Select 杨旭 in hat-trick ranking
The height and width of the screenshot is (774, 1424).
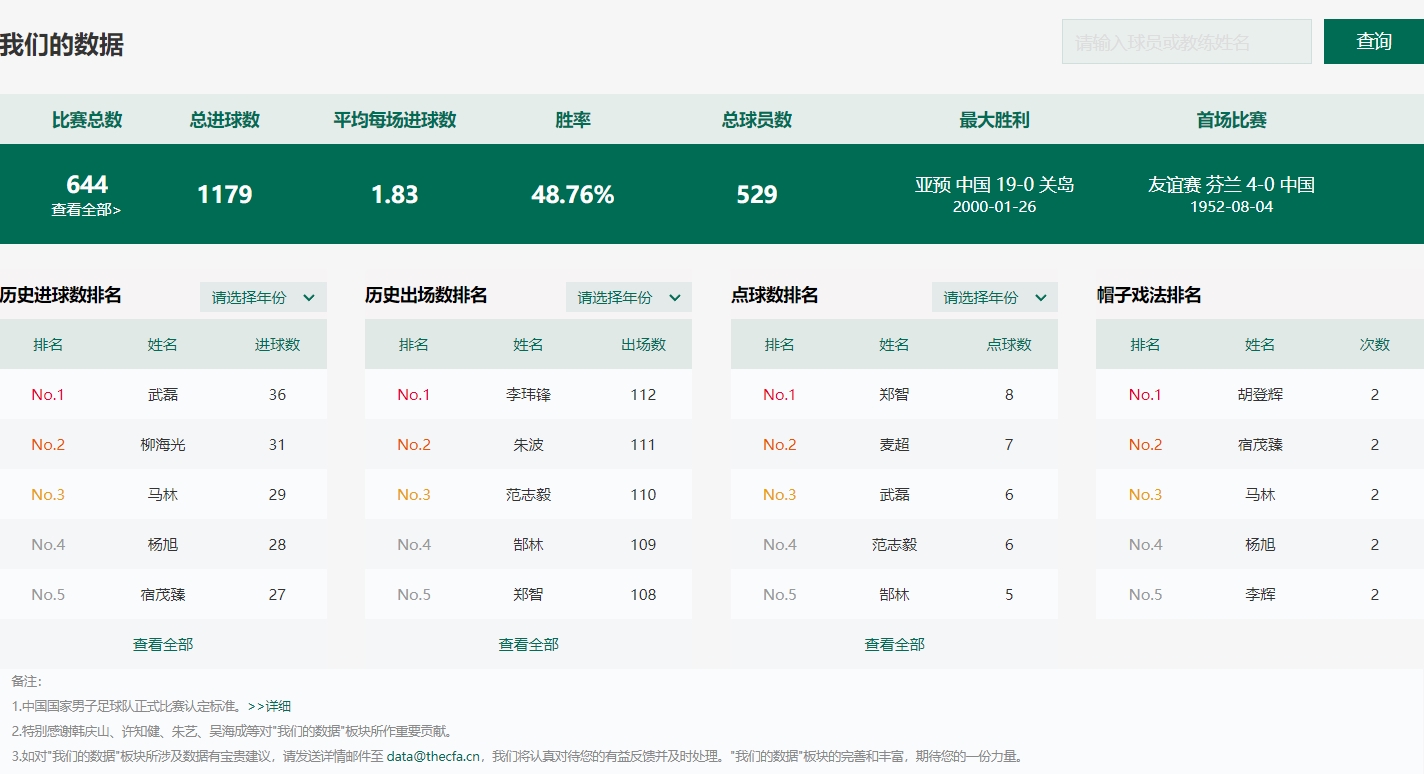1260,545
